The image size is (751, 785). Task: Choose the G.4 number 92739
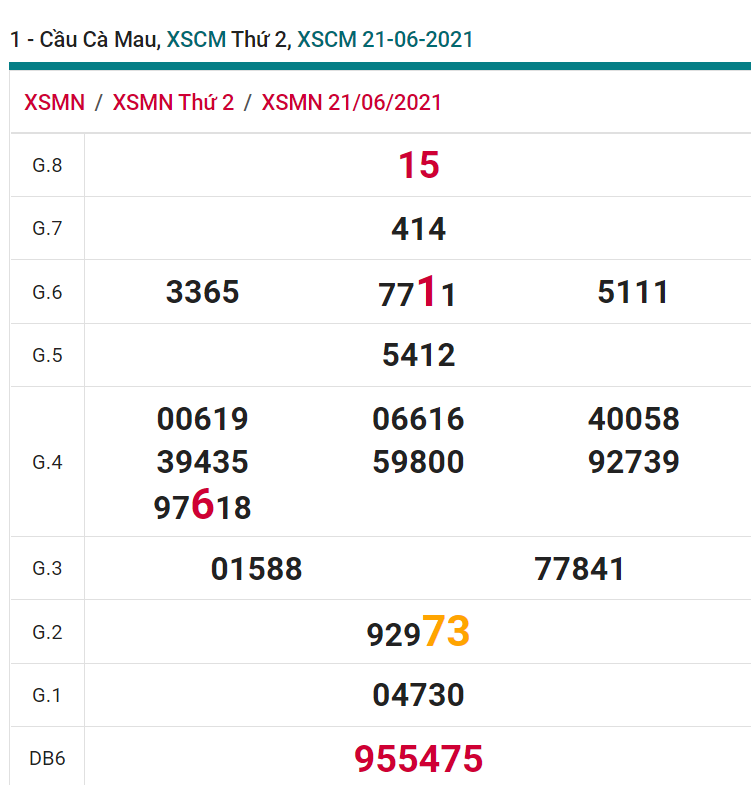tap(633, 462)
